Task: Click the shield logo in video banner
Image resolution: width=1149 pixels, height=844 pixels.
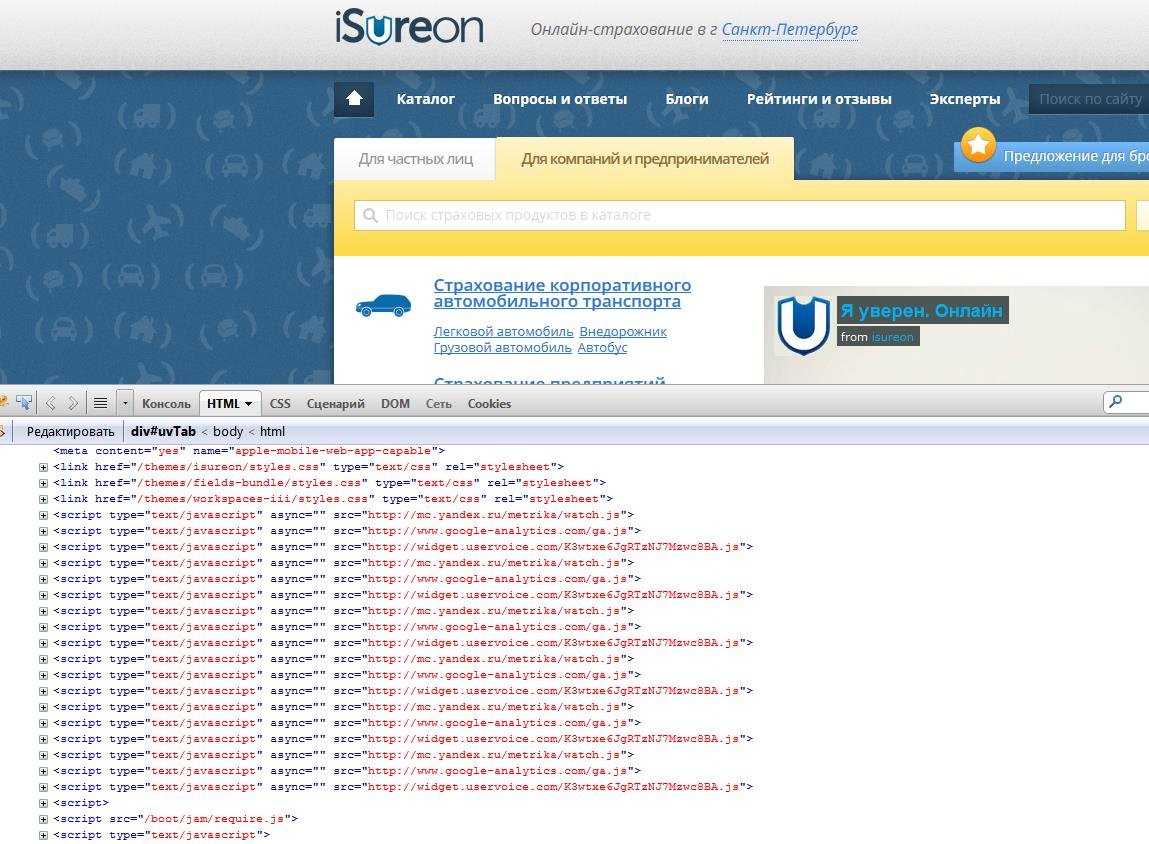Action: pyautogui.click(x=803, y=325)
